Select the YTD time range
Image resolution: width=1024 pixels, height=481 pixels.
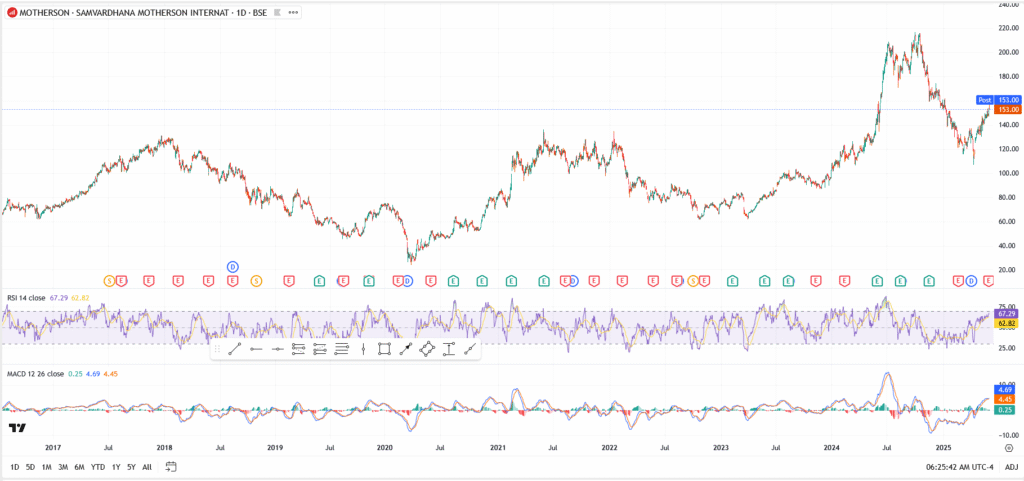click(x=98, y=467)
